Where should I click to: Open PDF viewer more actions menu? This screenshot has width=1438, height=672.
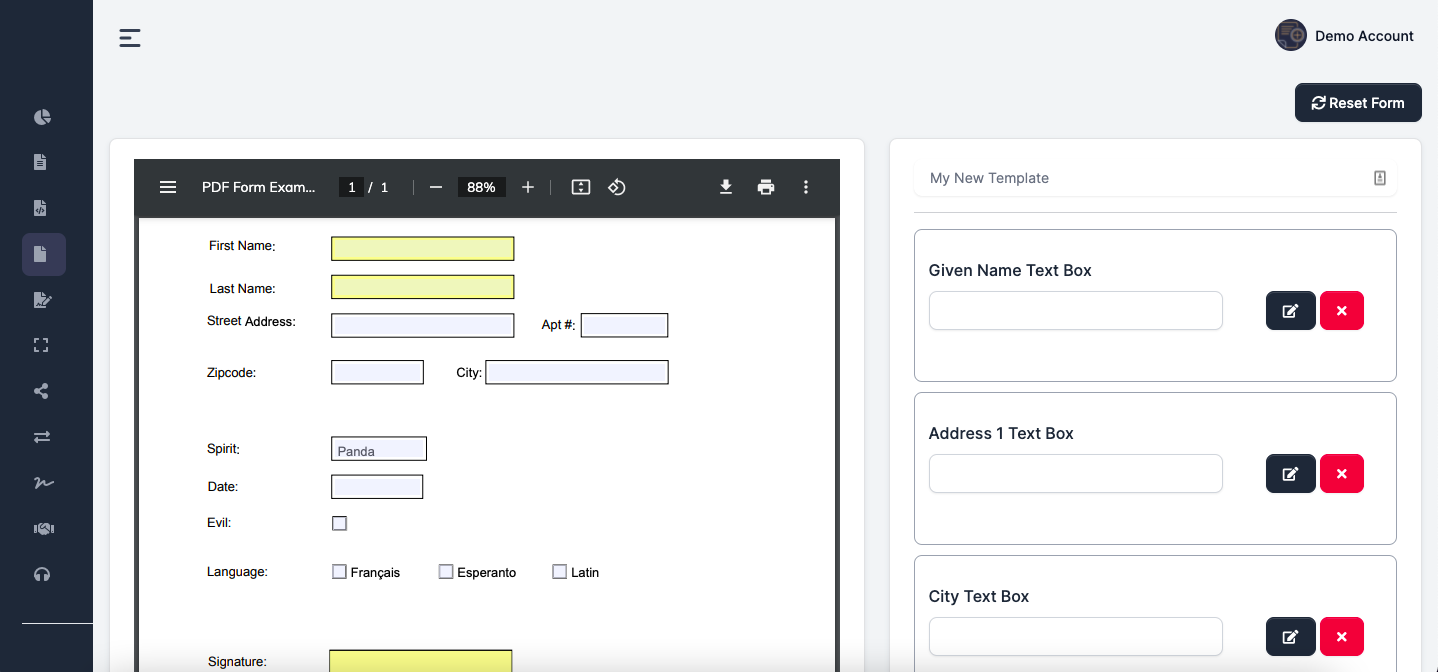coord(806,187)
